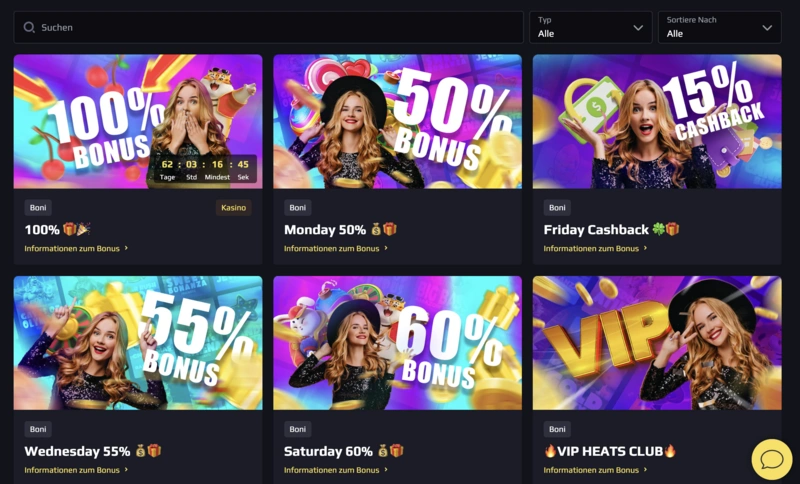Open the live chat bubble icon
This screenshot has height=484, width=800.
click(771, 460)
